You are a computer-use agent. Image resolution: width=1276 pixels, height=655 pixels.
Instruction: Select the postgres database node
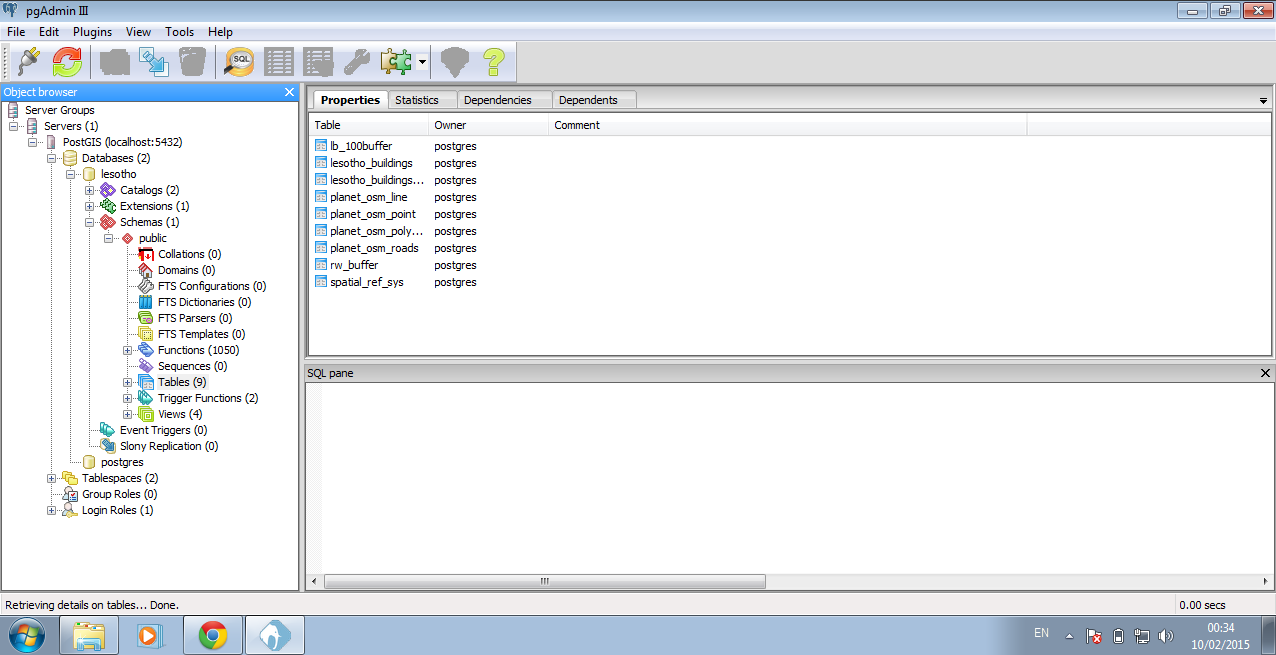coord(122,462)
